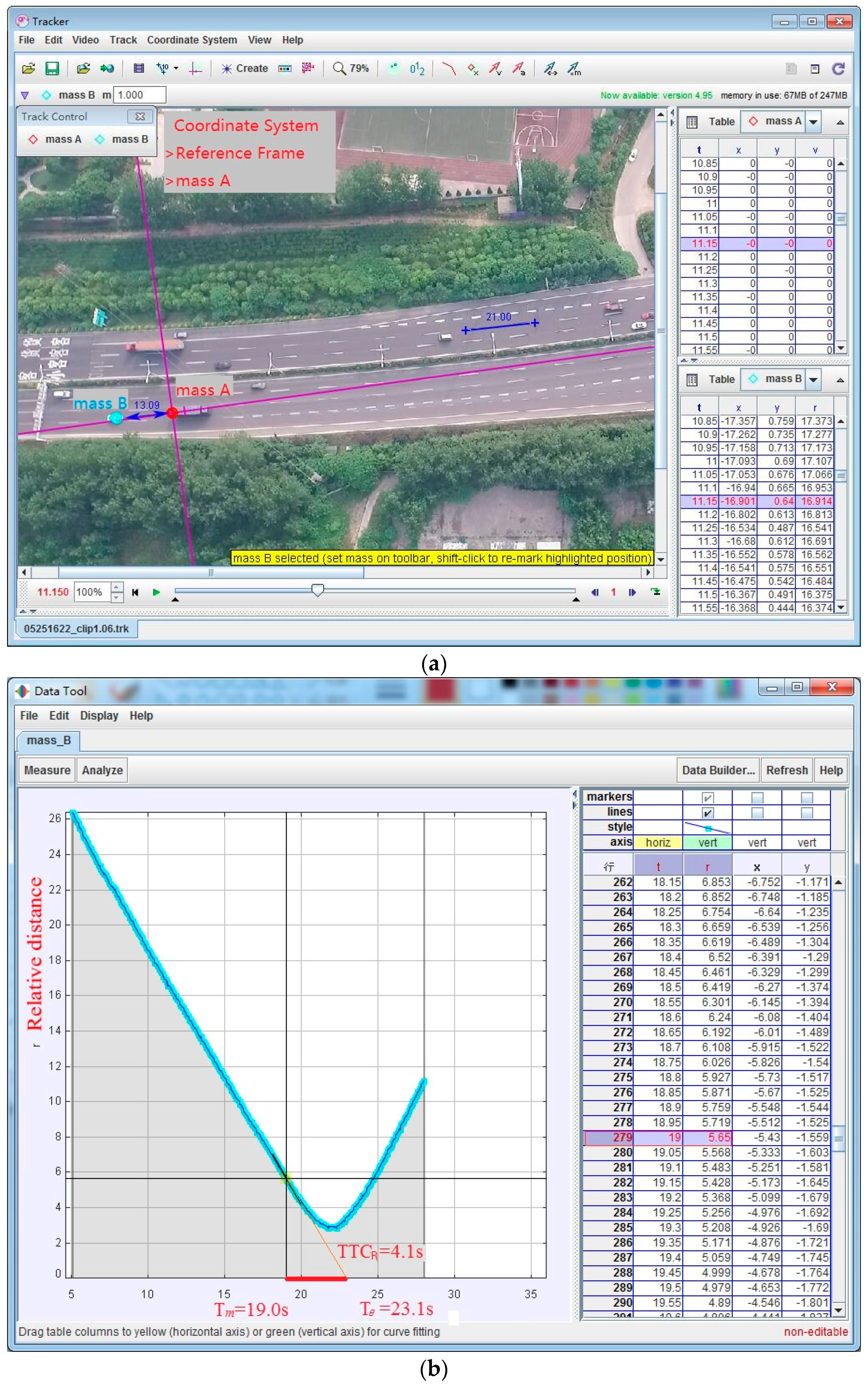This screenshot has height=1385, width=868.
Task: Toggle markers checkbox for r column
Action: (x=707, y=798)
